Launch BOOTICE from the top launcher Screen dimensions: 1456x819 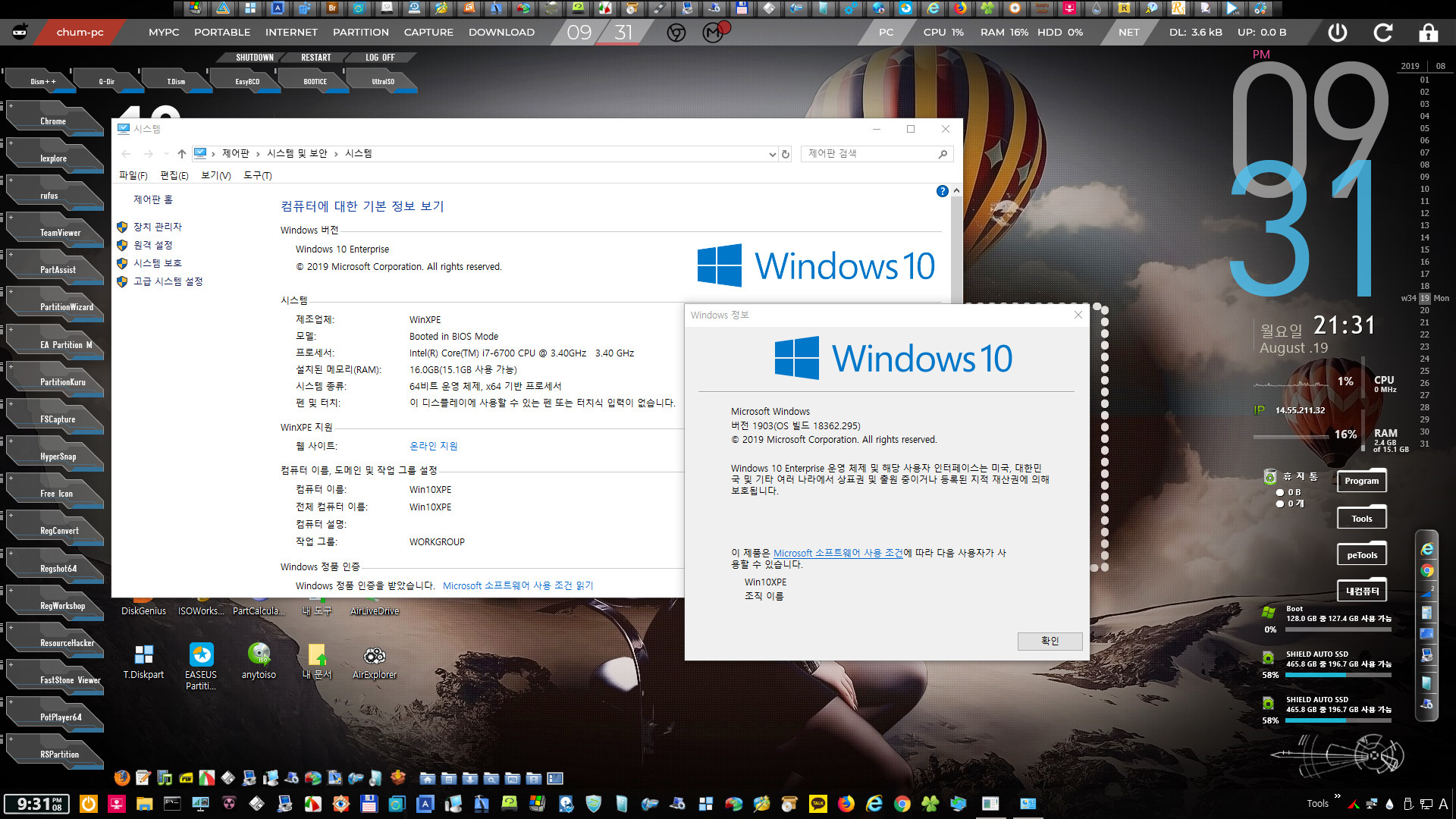[315, 81]
